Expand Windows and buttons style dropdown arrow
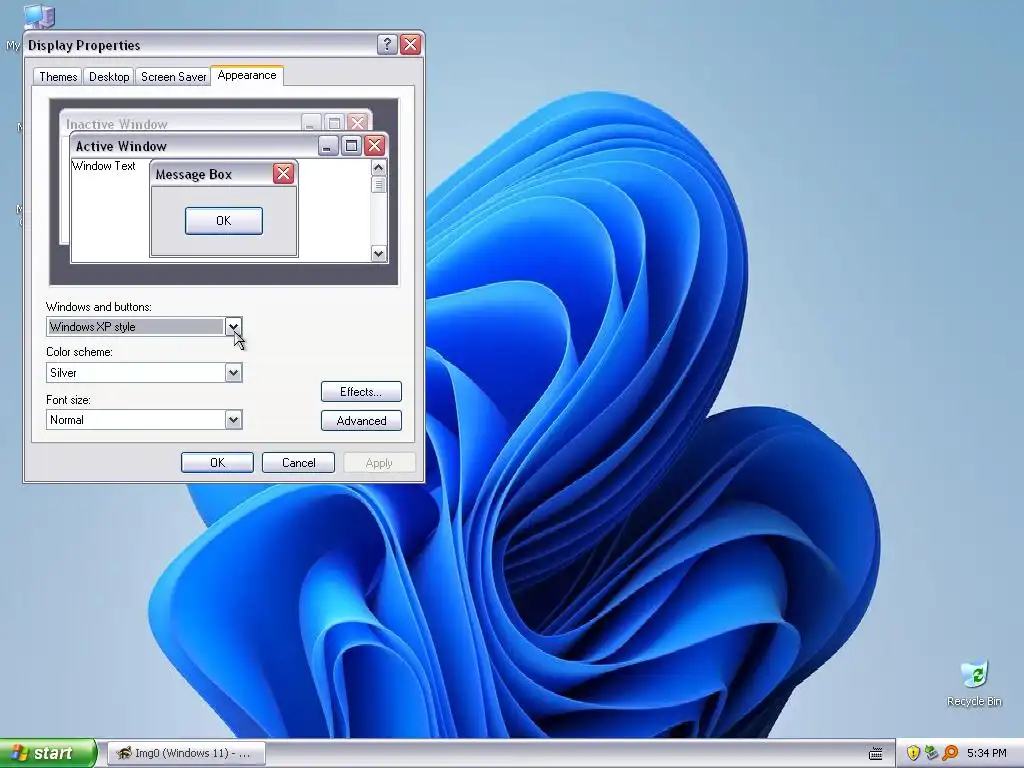The width and height of the screenshot is (1024, 768). tap(233, 327)
